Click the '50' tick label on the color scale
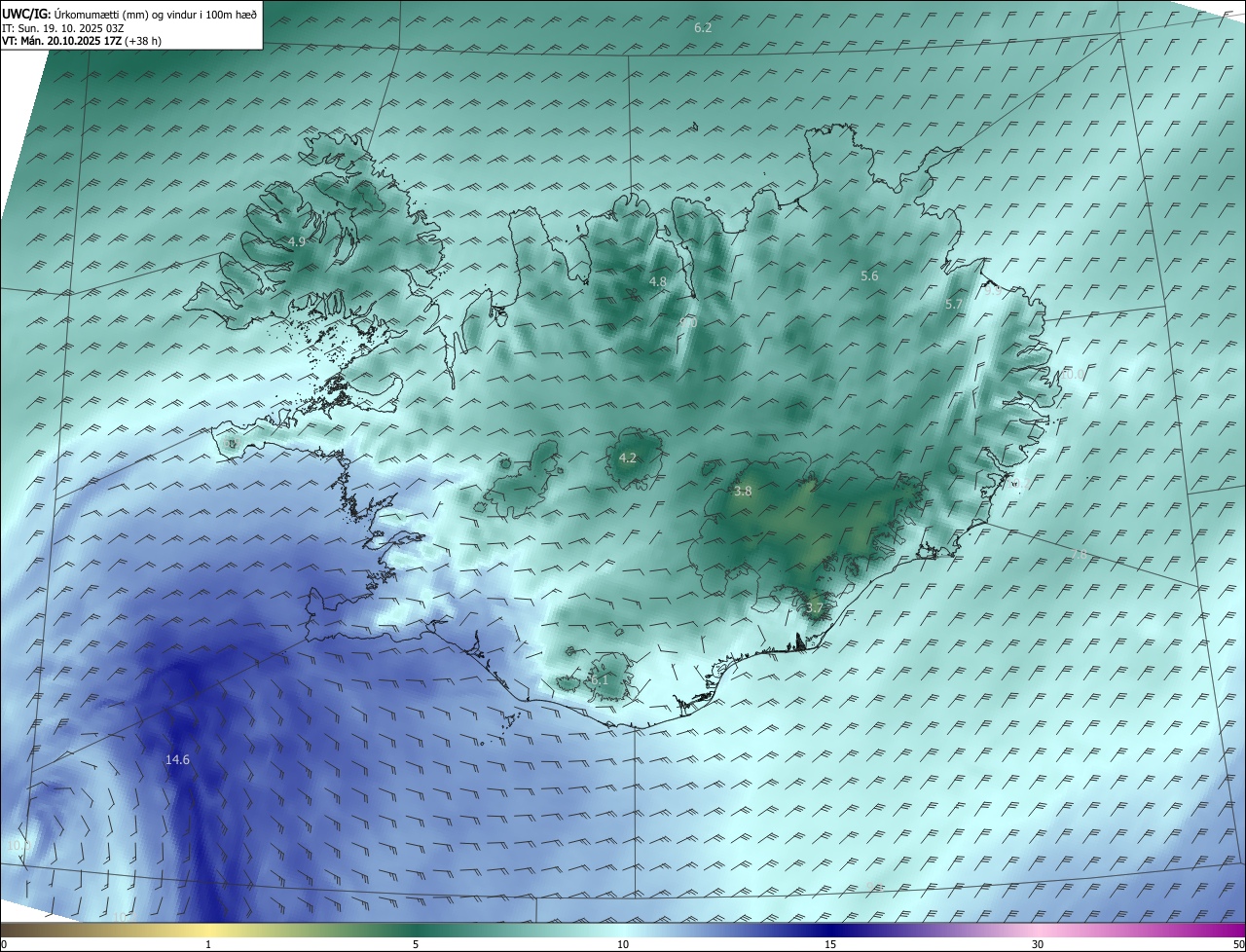1246x952 pixels. [1238, 944]
